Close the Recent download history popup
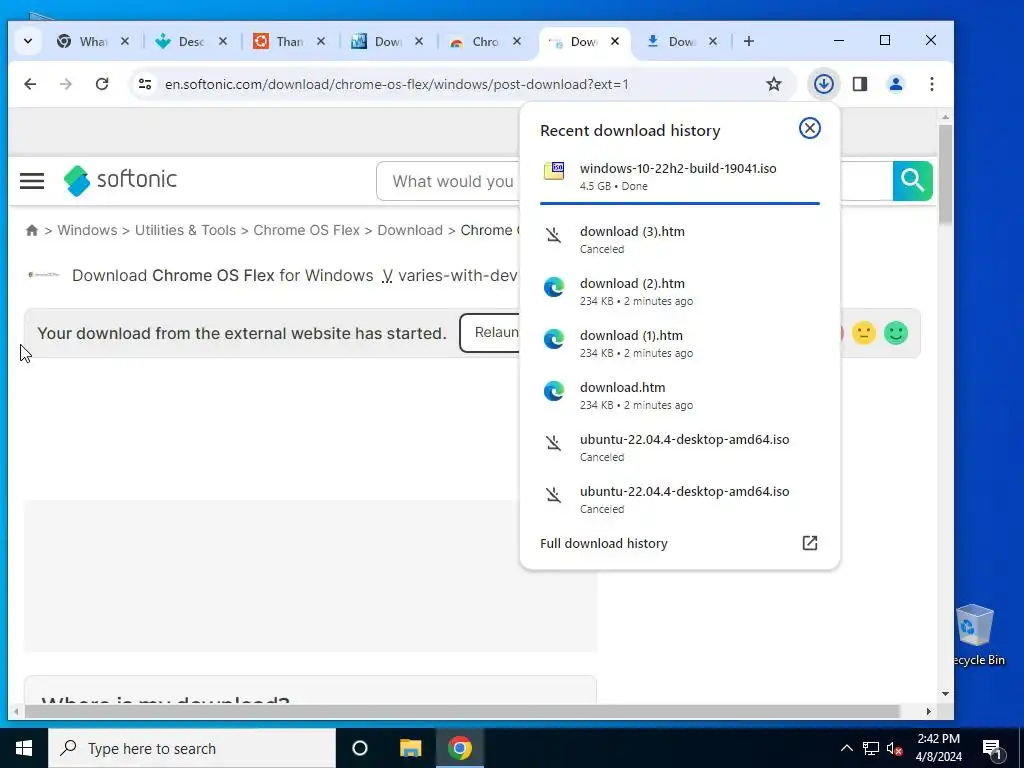 (x=809, y=128)
